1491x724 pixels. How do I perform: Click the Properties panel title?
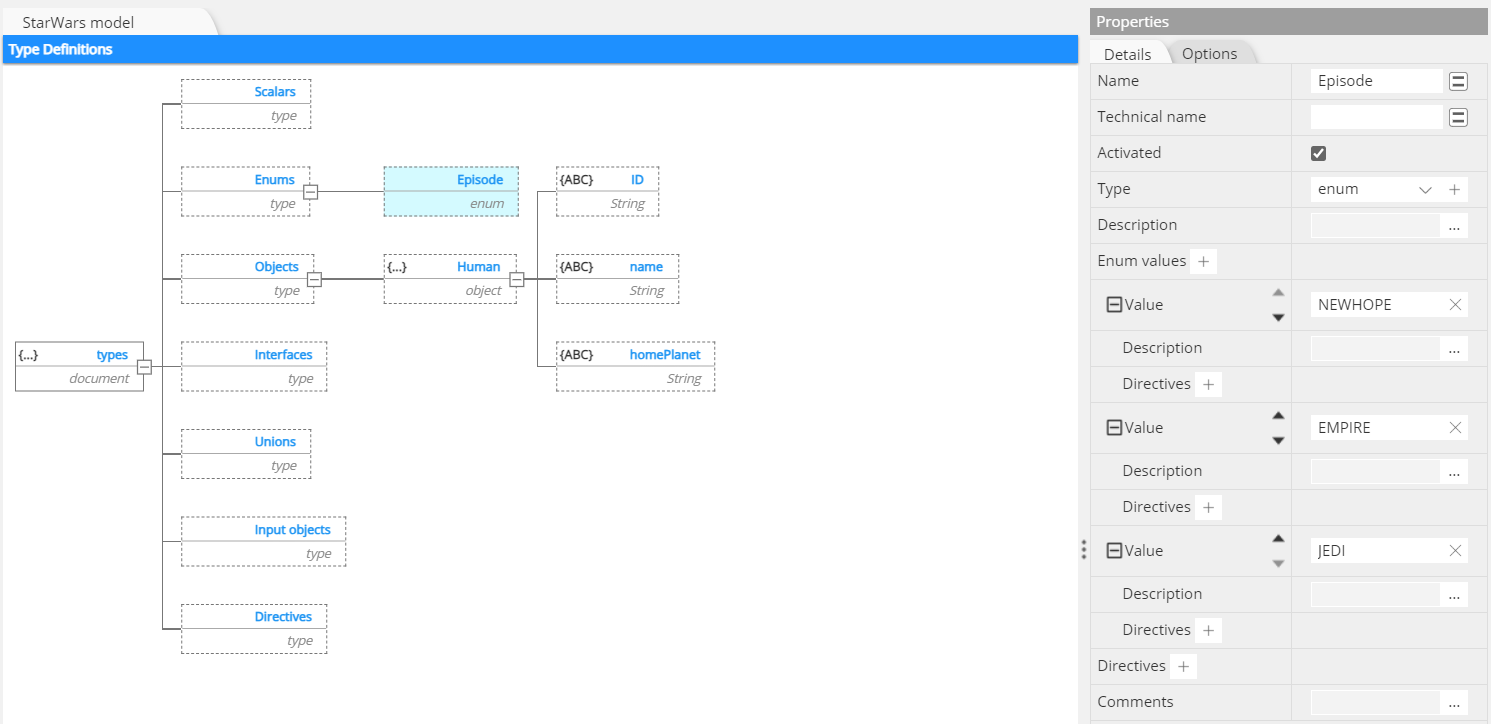coord(1132,22)
